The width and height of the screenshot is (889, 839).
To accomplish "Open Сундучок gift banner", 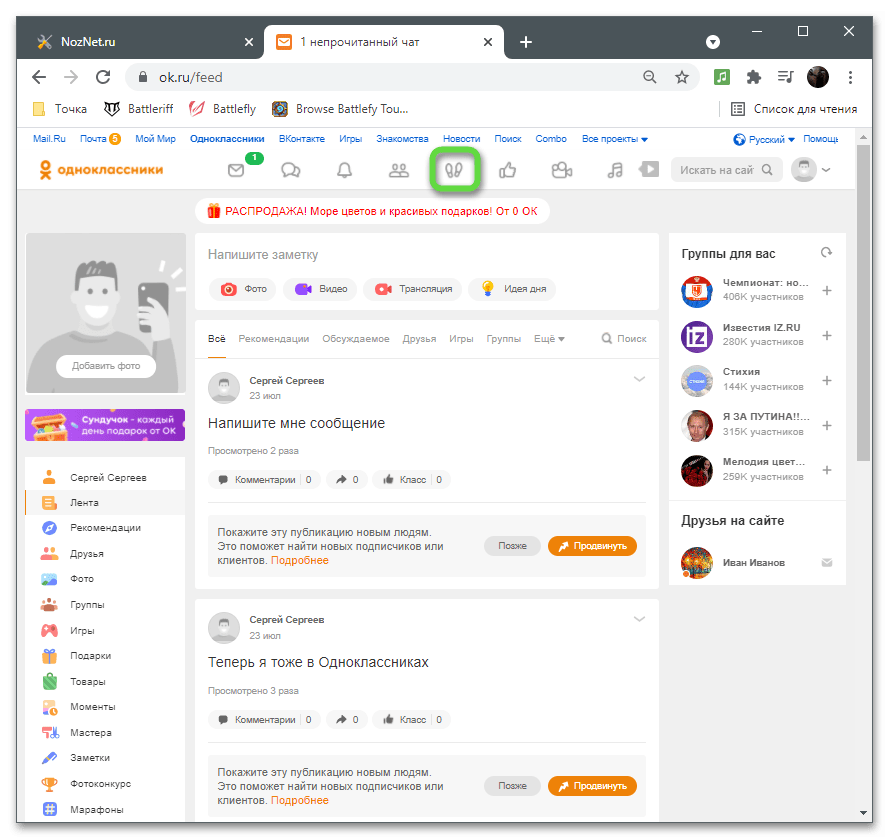I will pyautogui.click(x=105, y=425).
